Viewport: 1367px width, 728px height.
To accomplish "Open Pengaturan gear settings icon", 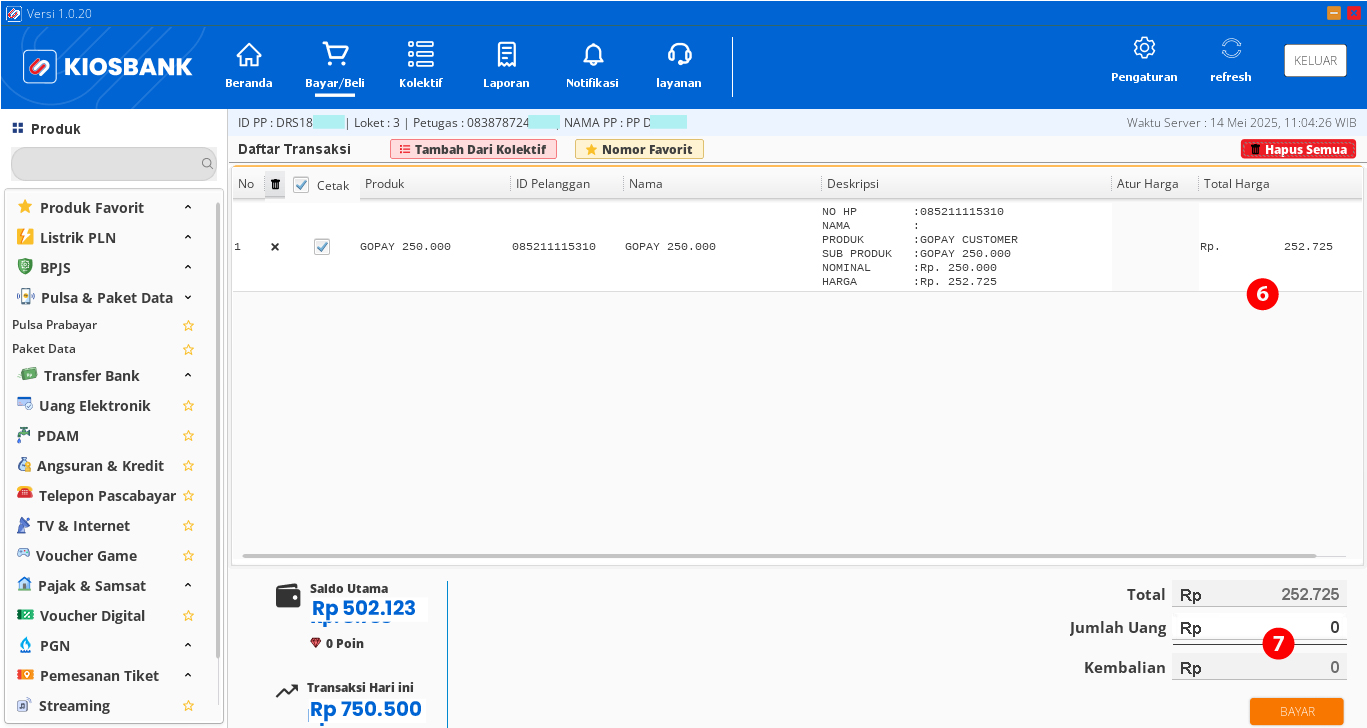I will 1144,48.
